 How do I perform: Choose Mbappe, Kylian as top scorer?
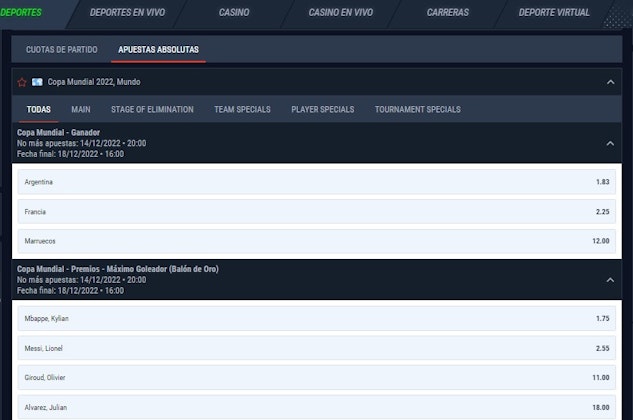[316, 318]
